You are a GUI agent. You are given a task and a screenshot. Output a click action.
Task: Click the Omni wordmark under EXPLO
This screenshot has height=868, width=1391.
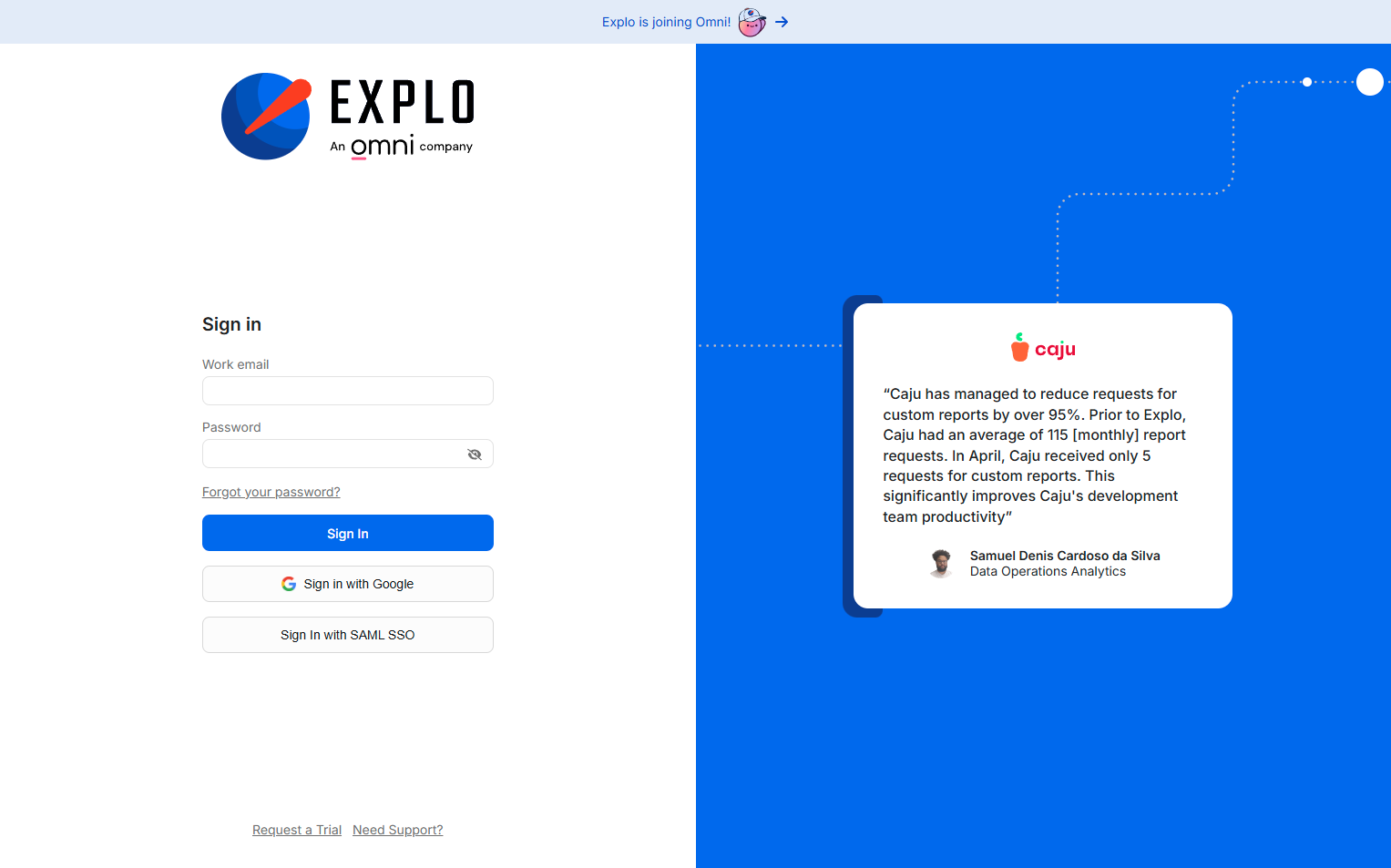pyautogui.click(x=383, y=146)
